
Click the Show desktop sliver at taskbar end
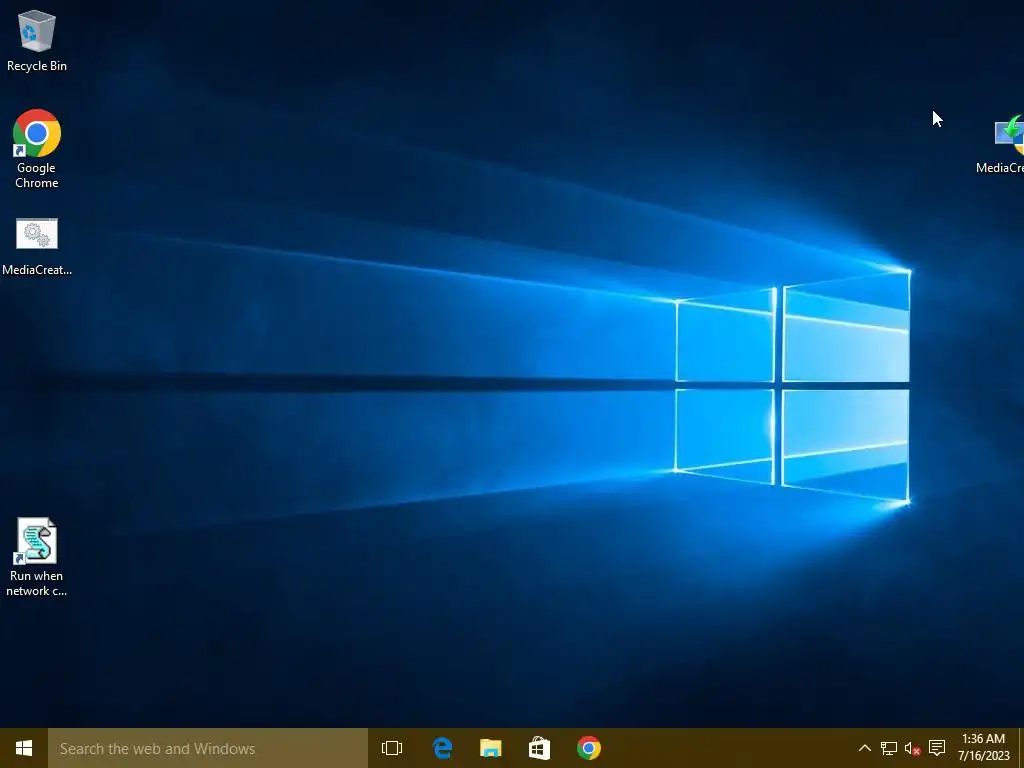(1021, 748)
